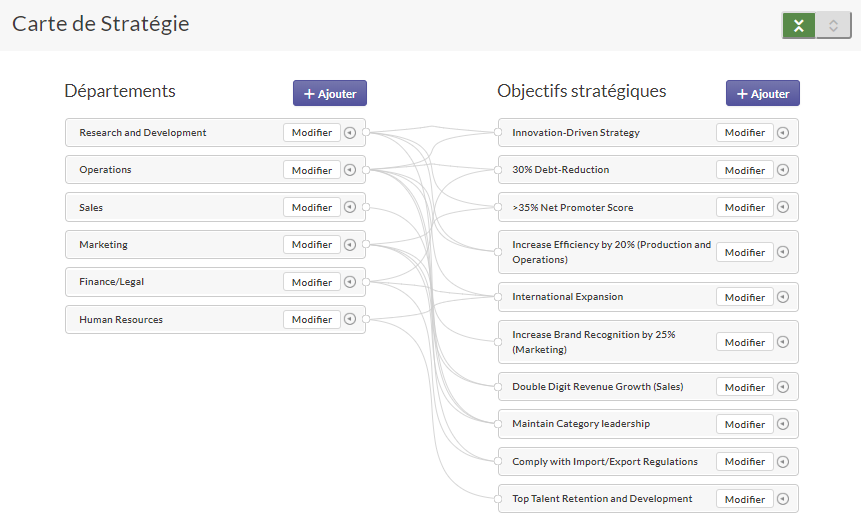Click the arrow icon on the Finance/Legal row
This screenshot has height=520, width=861.
click(349, 282)
